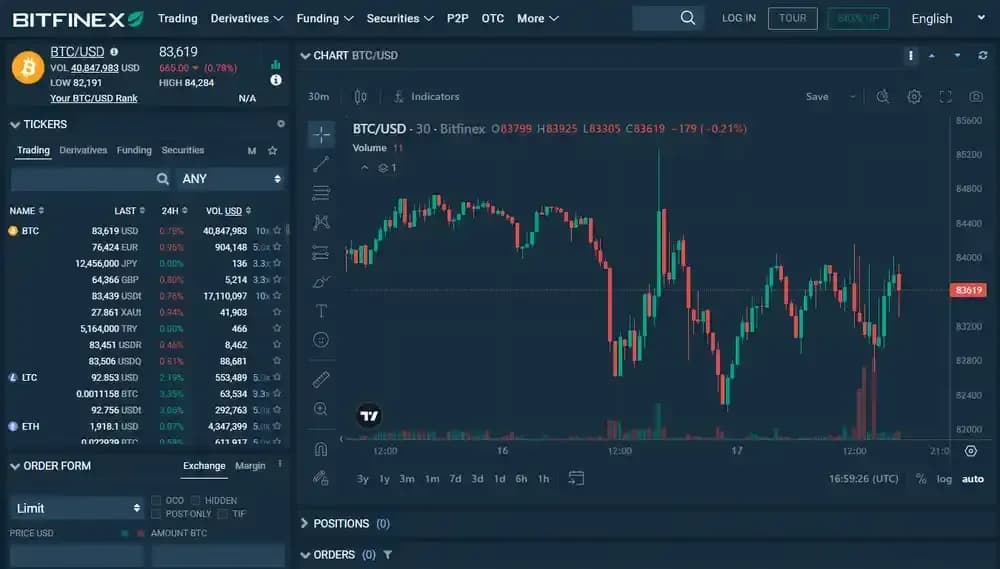Select the crosshair cursor tool

pos(321,135)
